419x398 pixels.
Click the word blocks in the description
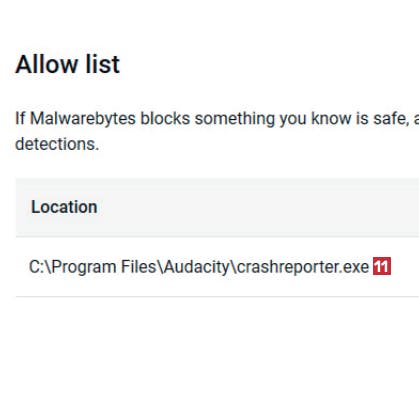(165, 119)
